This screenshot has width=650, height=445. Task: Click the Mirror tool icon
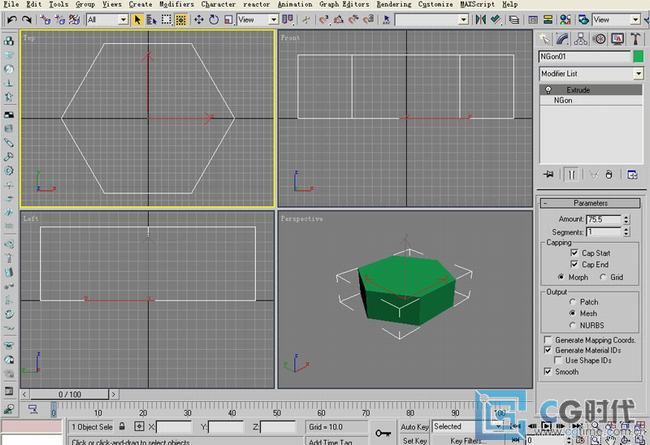(481, 19)
